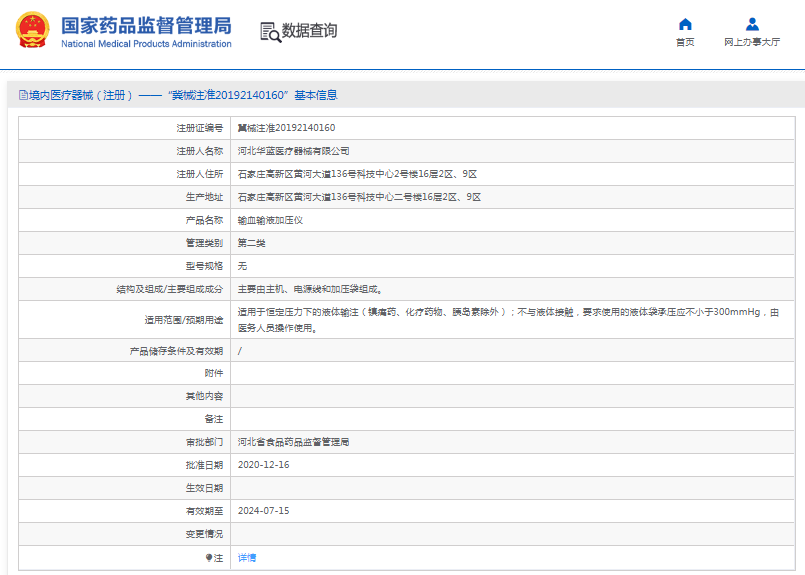Click registrant name 河北华蓝医疗器械有限公司
Image resolution: width=805 pixels, height=575 pixels.
tap(293, 151)
